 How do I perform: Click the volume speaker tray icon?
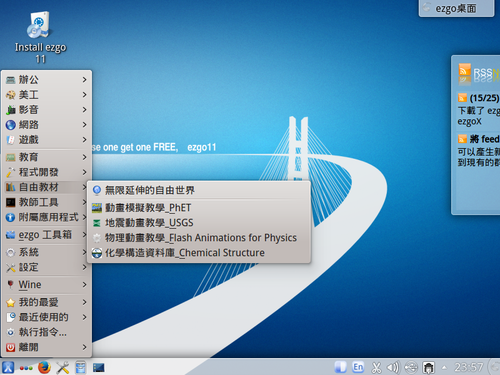click(x=393, y=367)
